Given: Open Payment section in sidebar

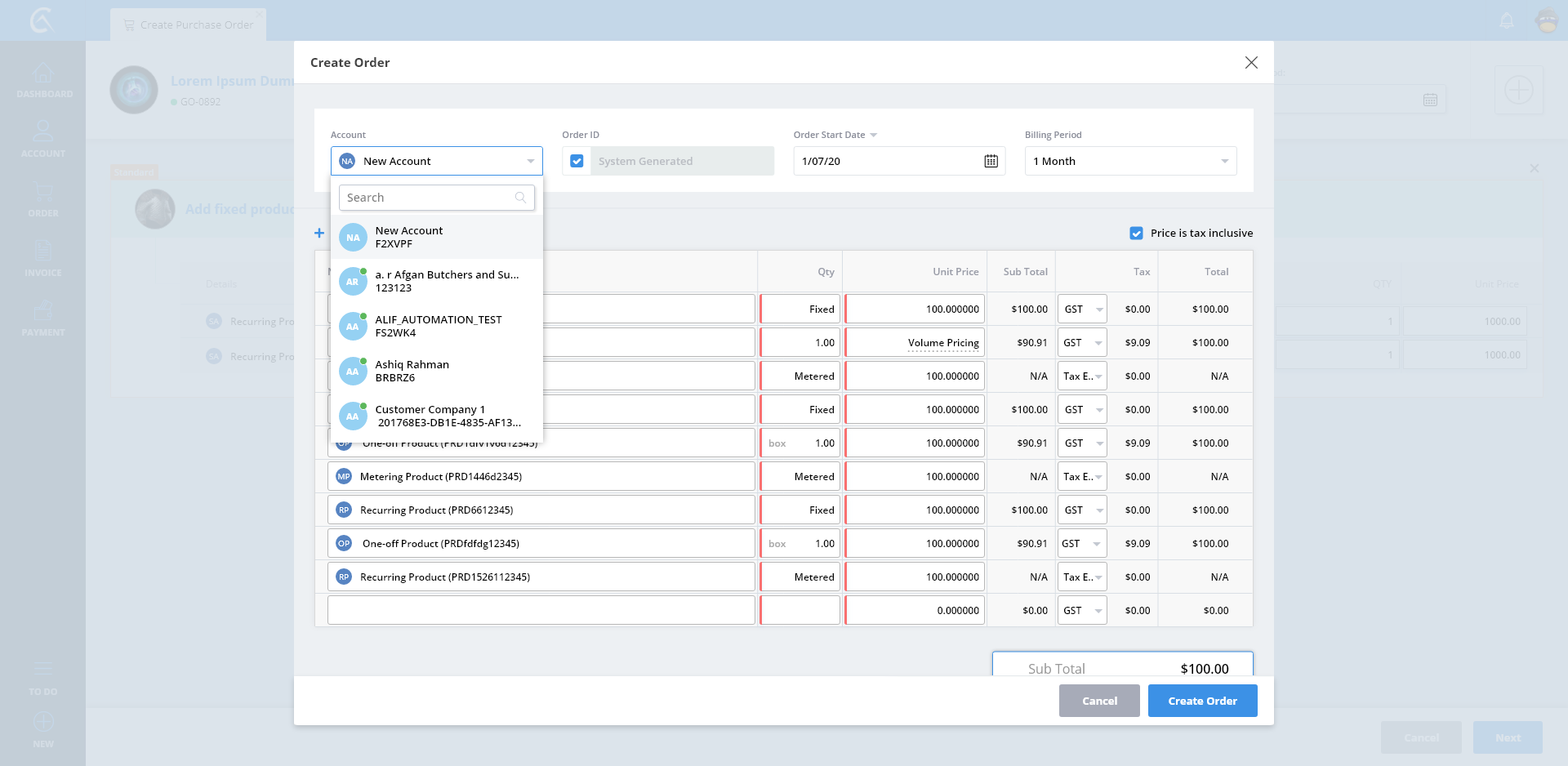Looking at the screenshot, I should [43, 318].
